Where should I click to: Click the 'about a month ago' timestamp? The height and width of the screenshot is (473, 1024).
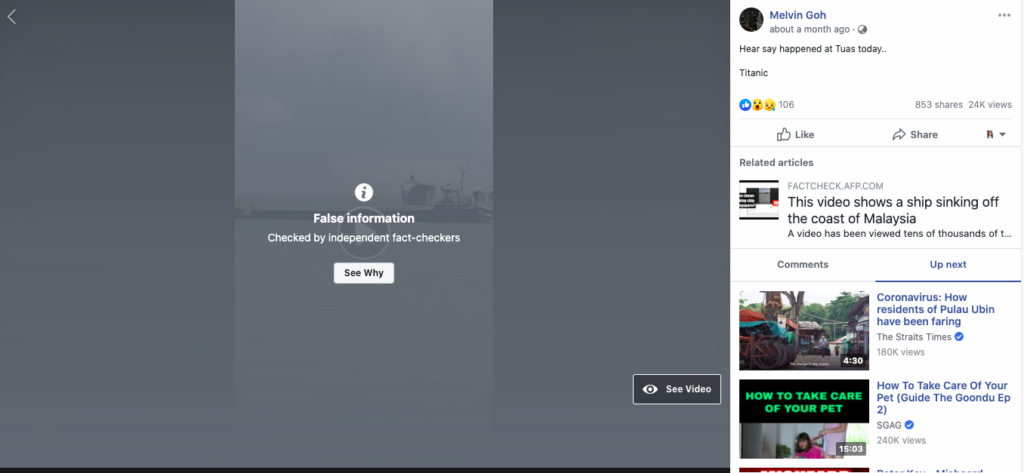coord(810,29)
